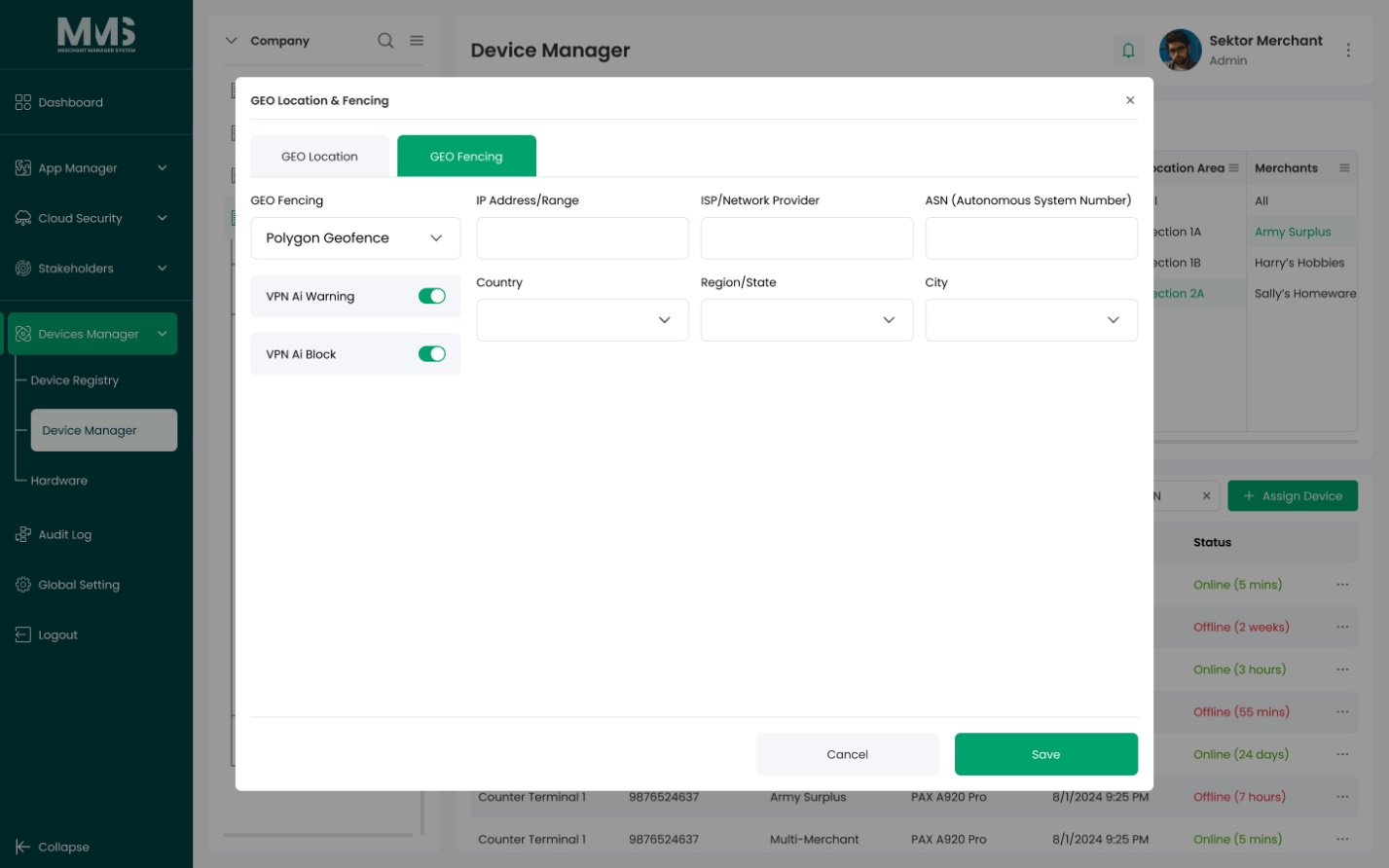
Task: Click the Company panel search icon
Action: pyautogui.click(x=385, y=40)
